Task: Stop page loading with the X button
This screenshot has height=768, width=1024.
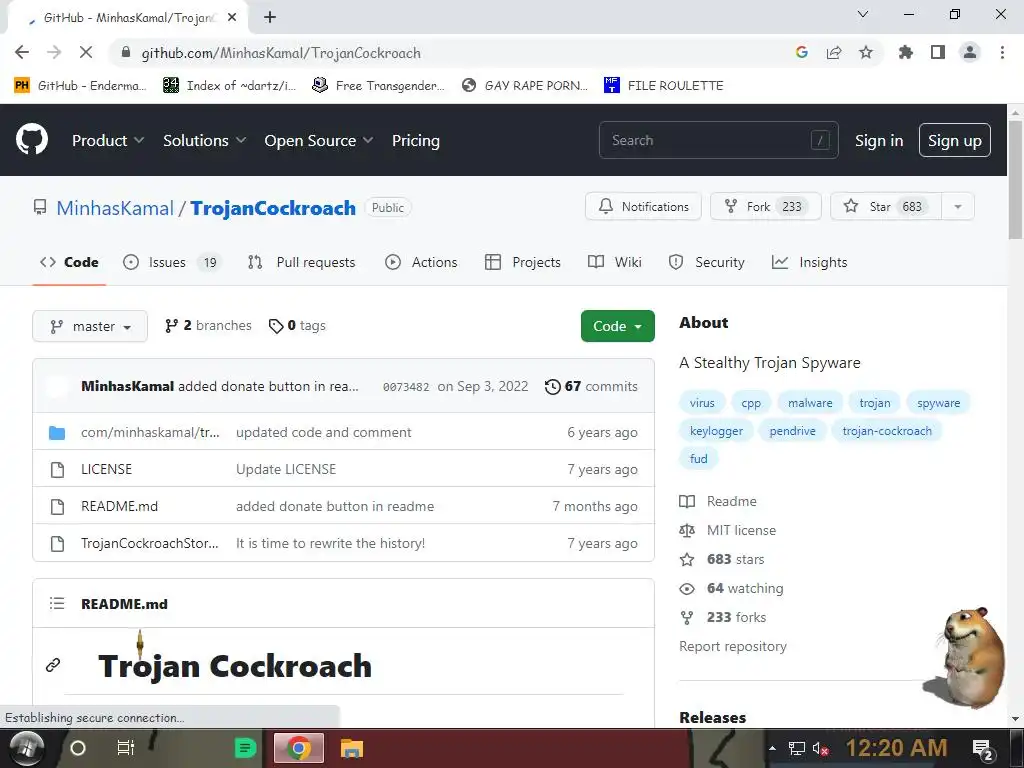Action: coord(86,53)
